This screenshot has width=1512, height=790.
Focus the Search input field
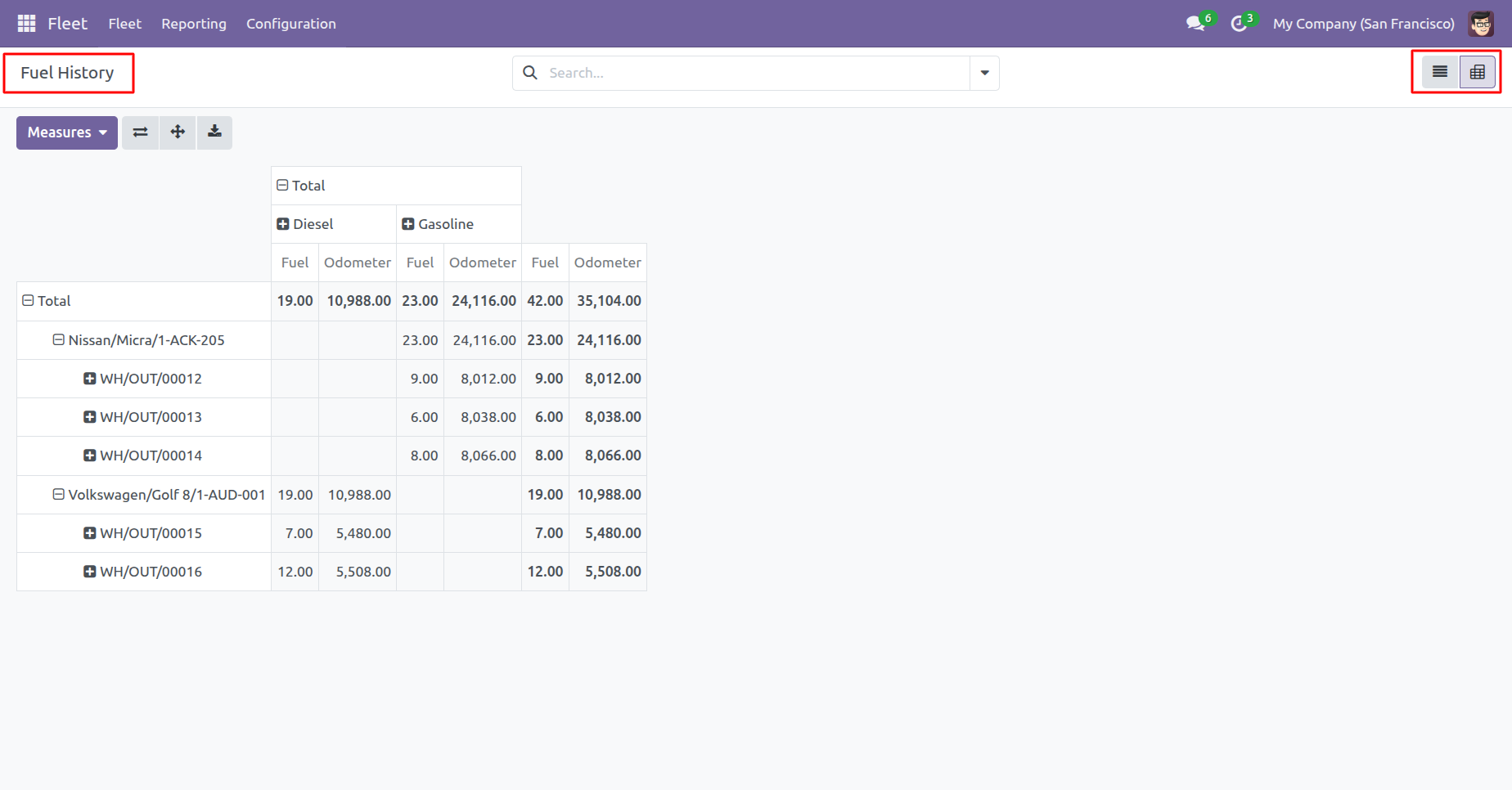coord(754,73)
